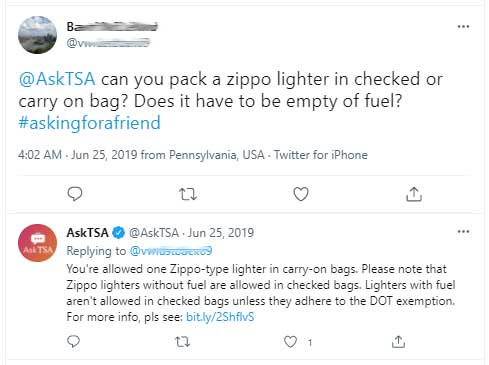
Task: Open the Twitter for iPhone source link
Action: pos(321,155)
